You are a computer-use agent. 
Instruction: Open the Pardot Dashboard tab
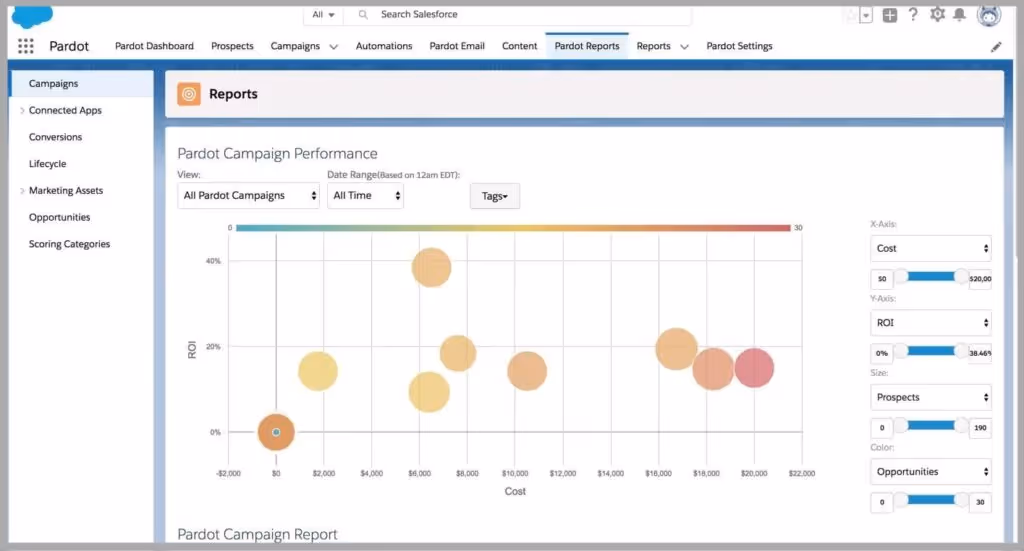point(154,46)
